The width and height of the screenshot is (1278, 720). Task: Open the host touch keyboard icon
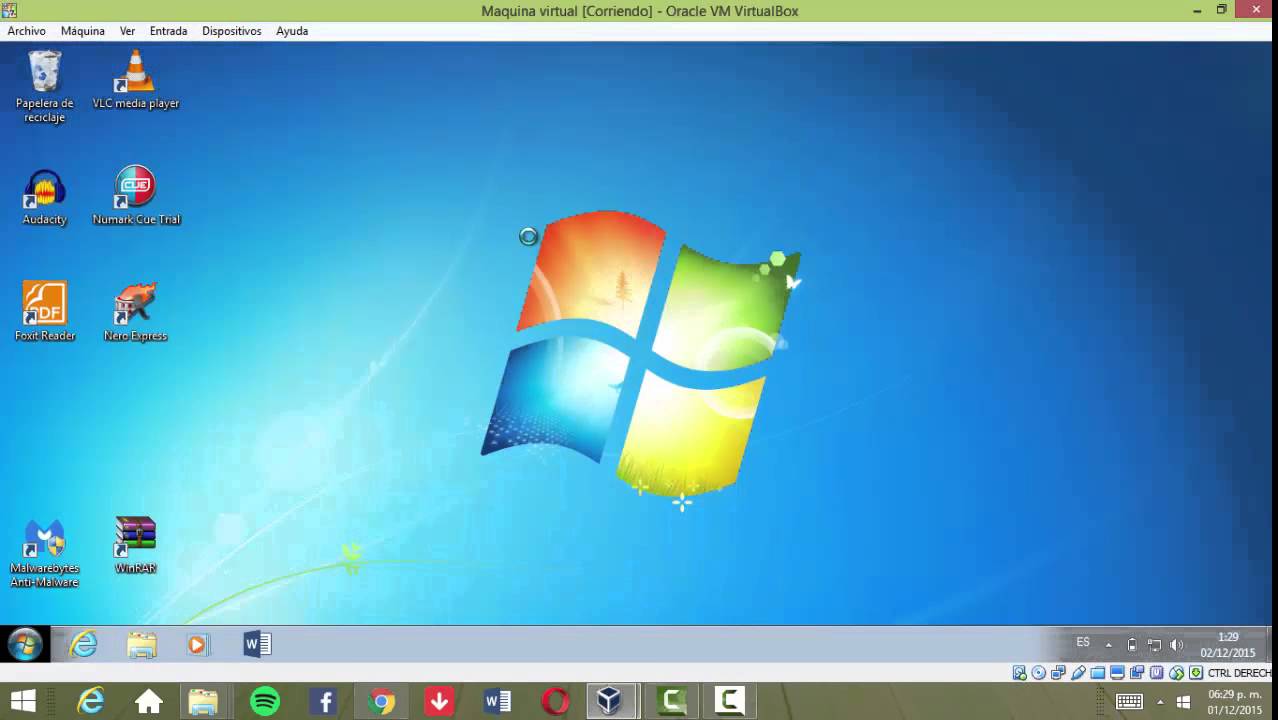pyautogui.click(x=1129, y=702)
